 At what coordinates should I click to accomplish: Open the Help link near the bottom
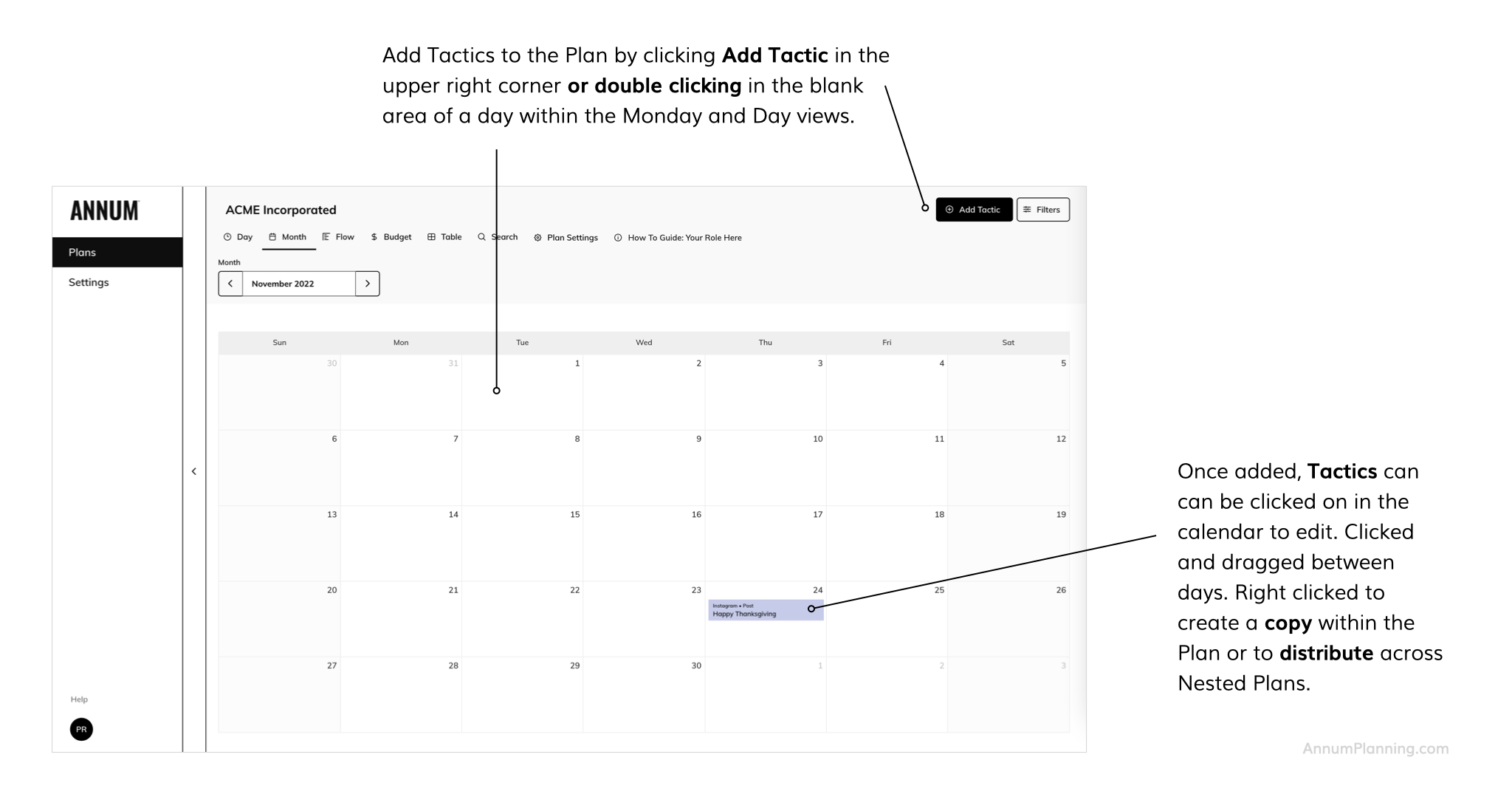[x=79, y=699]
